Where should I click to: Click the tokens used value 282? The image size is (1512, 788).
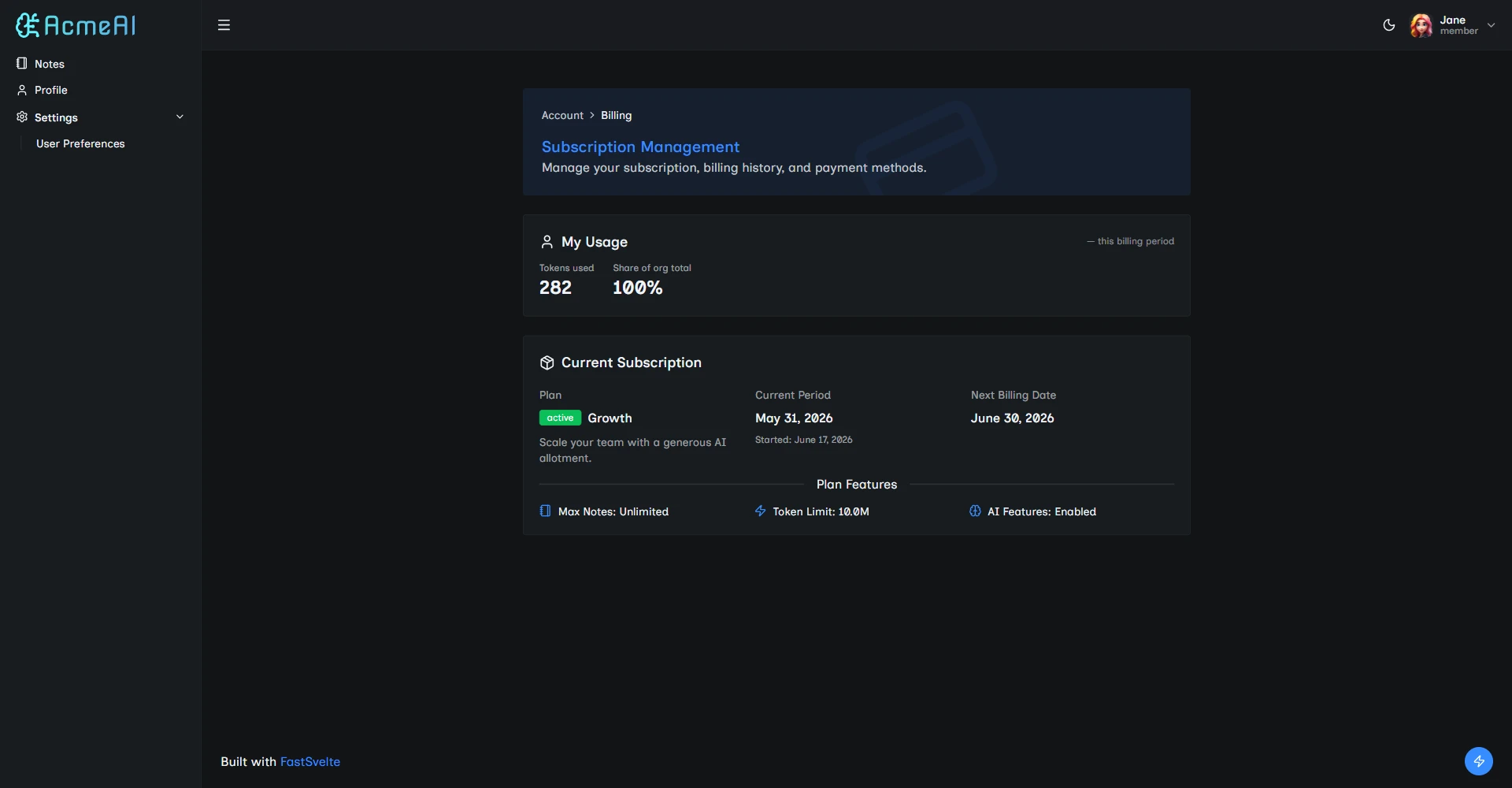pos(555,288)
